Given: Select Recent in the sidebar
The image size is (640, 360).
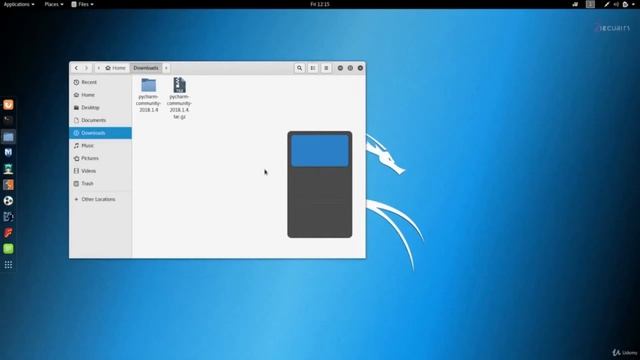Looking at the screenshot, I should point(100,82).
